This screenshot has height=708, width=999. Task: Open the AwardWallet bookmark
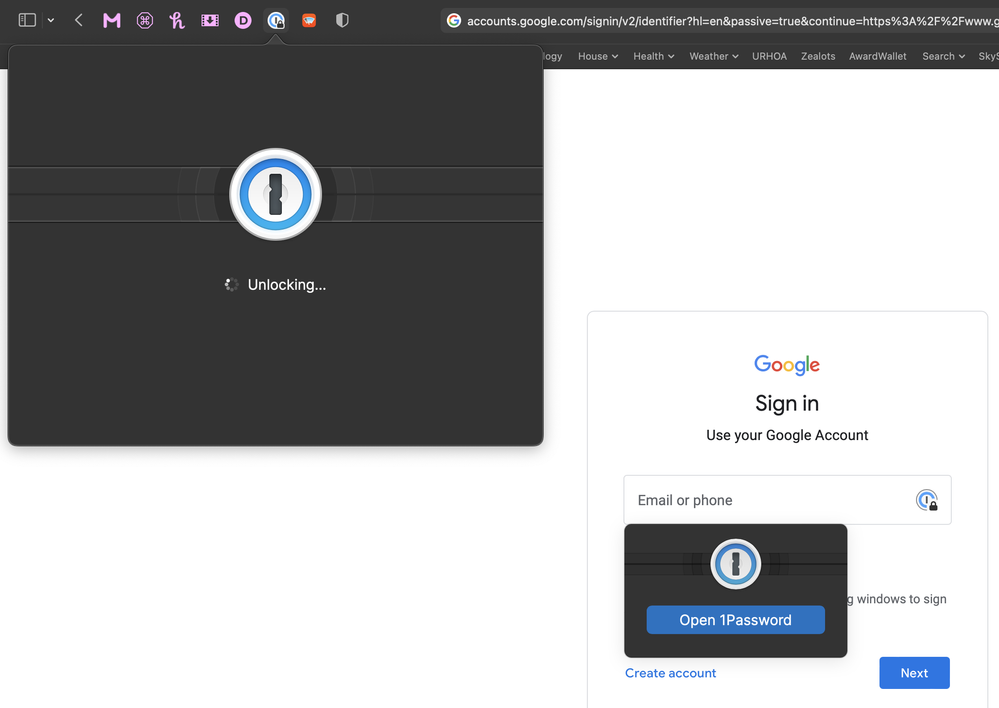coord(877,56)
